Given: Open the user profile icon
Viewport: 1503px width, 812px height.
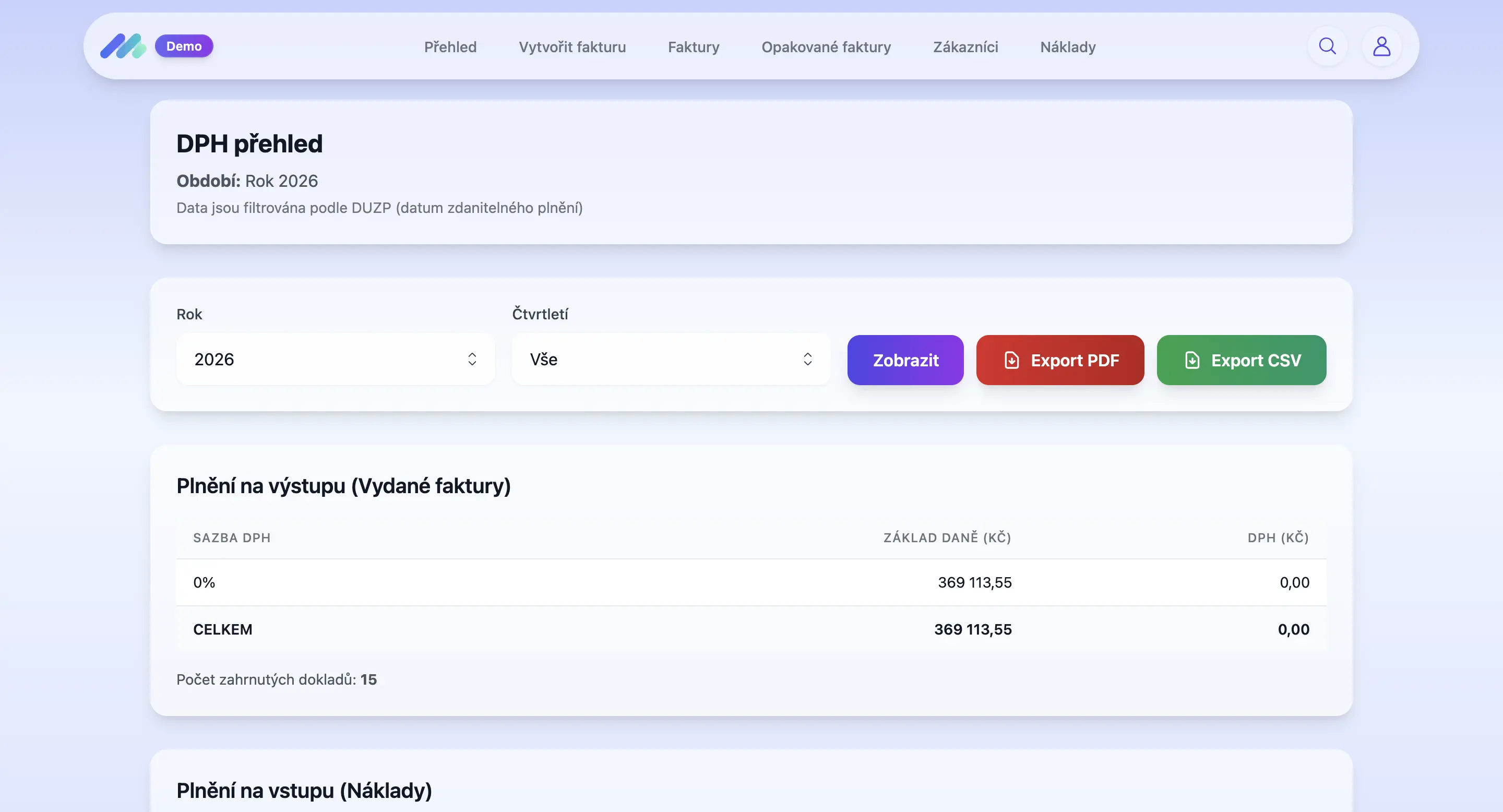Looking at the screenshot, I should click(1381, 46).
